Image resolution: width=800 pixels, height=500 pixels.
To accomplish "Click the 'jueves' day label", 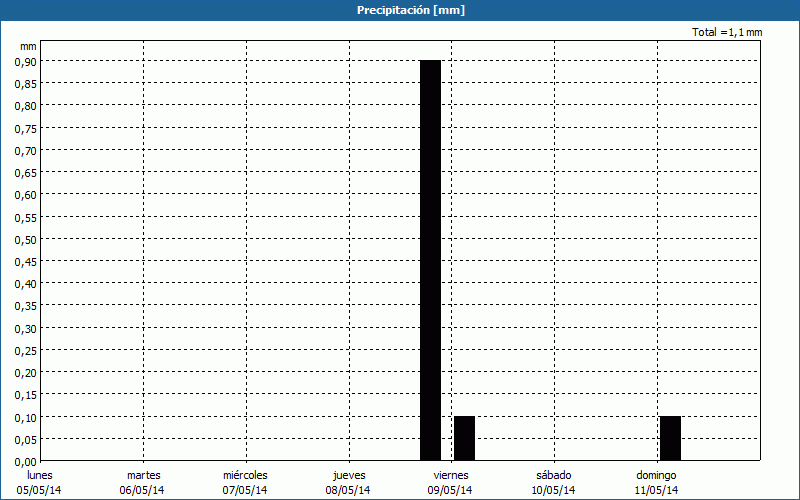I will 348,475.
